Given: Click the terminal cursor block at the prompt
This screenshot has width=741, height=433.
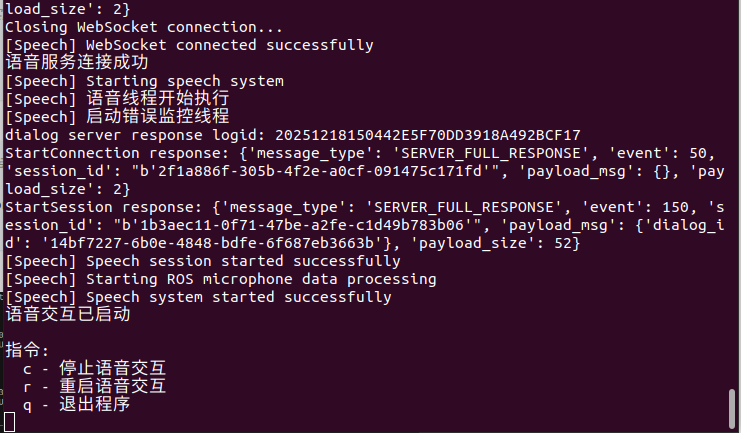Looking at the screenshot, I should [x=10, y=424].
